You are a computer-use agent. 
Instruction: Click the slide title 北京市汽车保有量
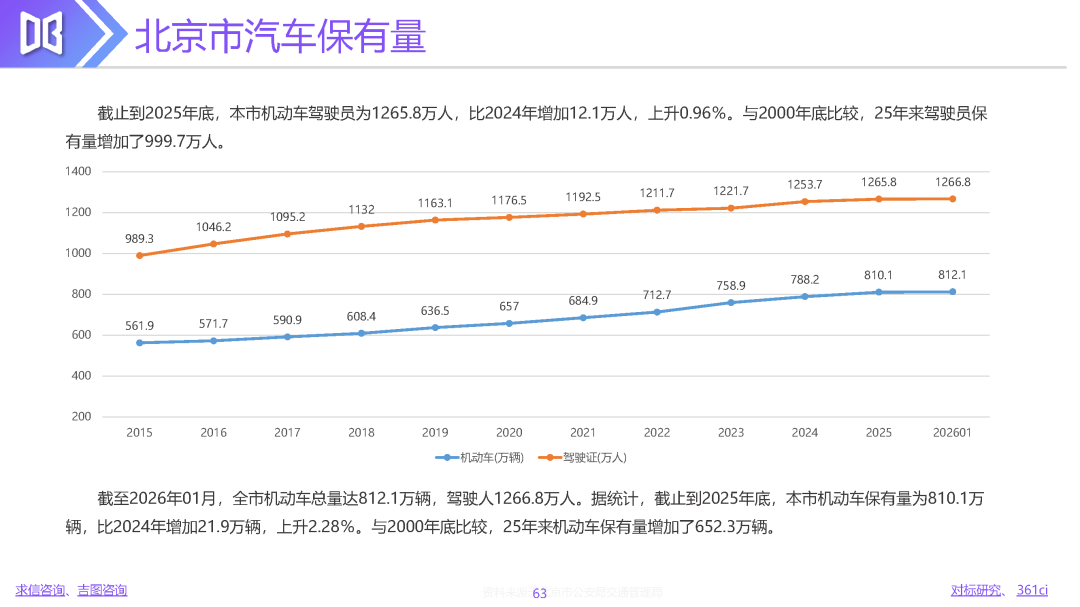coord(280,36)
